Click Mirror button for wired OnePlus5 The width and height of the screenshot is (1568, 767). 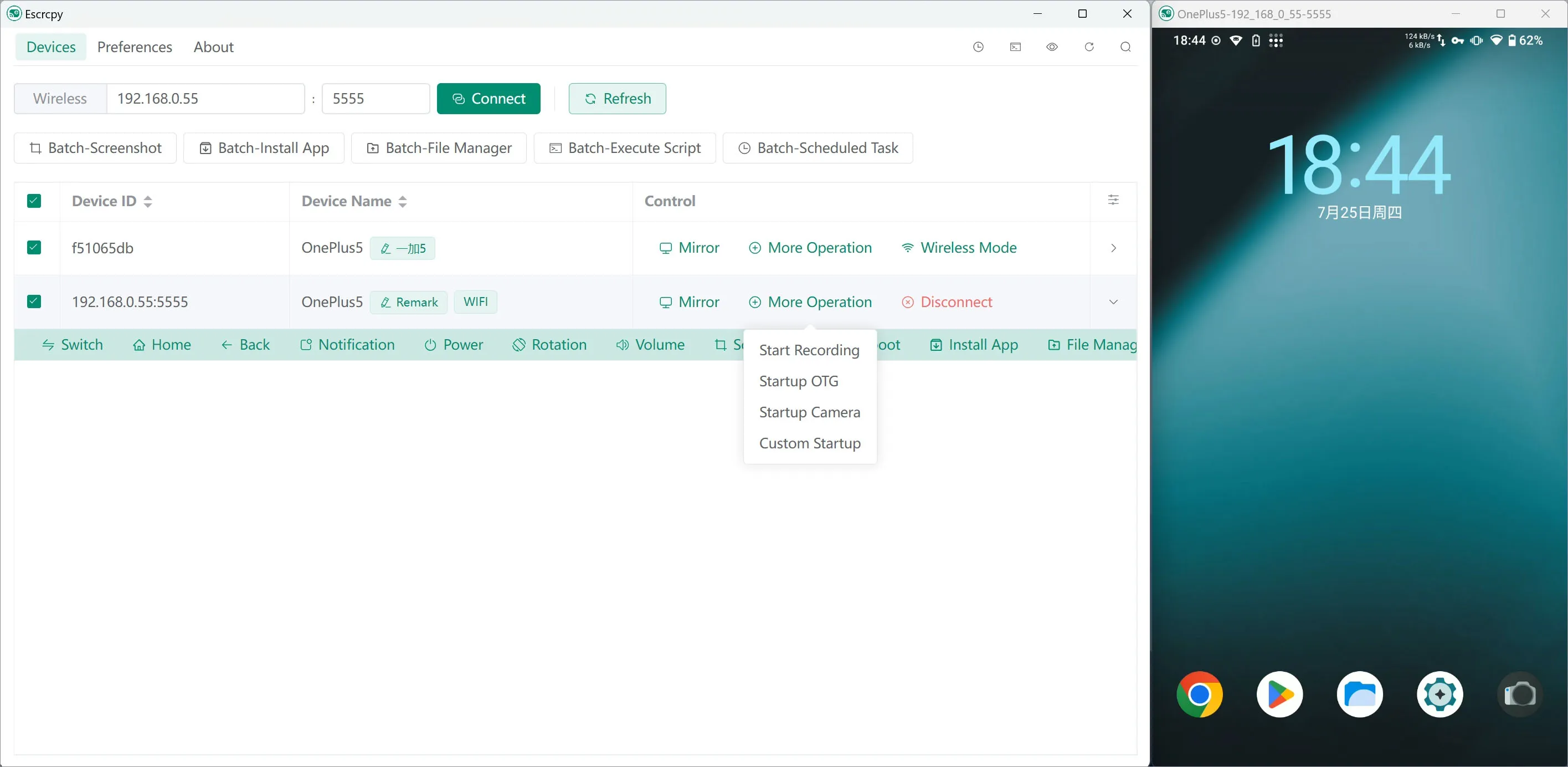pos(689,247)
